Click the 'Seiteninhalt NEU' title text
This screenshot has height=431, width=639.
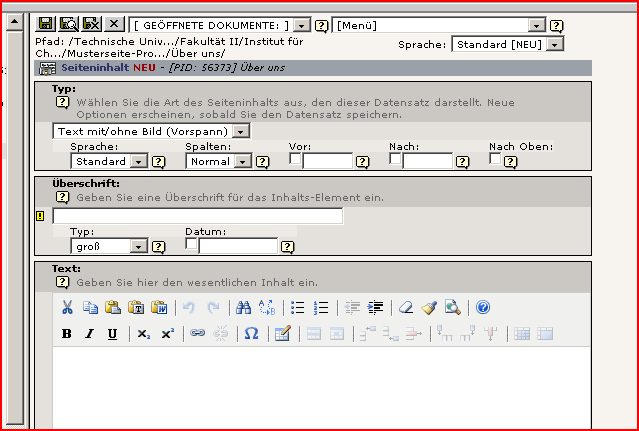tap(108, 68)
